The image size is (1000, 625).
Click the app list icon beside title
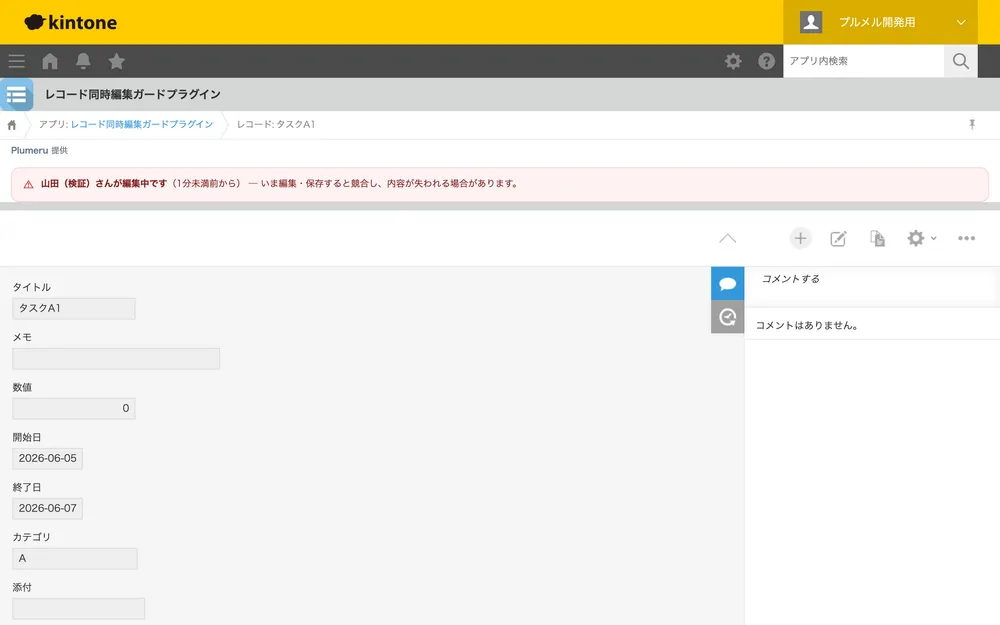click(x=17, y=94)
